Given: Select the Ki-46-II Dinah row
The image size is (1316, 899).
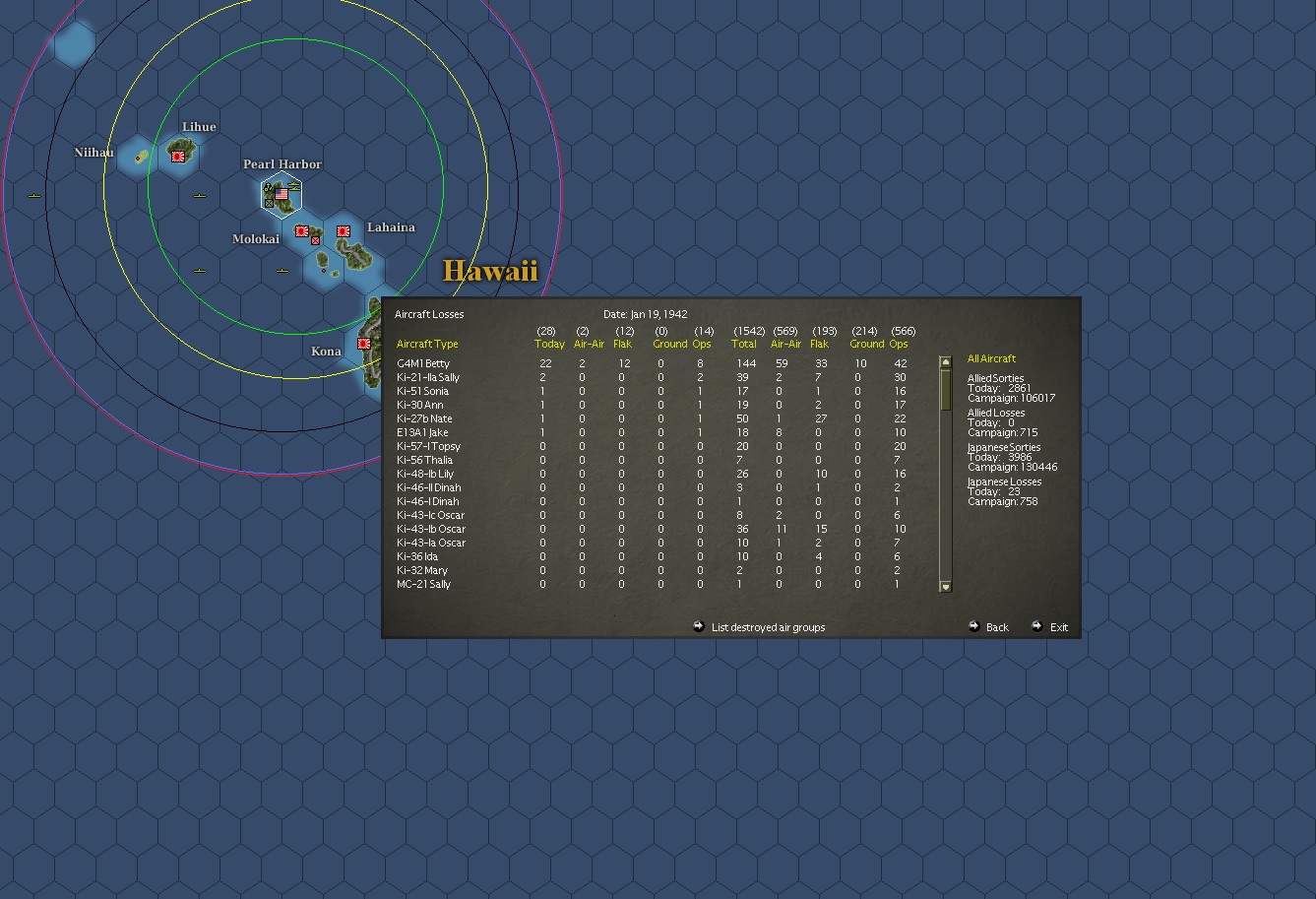Looking at the screenshot, I should coord(652,487).
